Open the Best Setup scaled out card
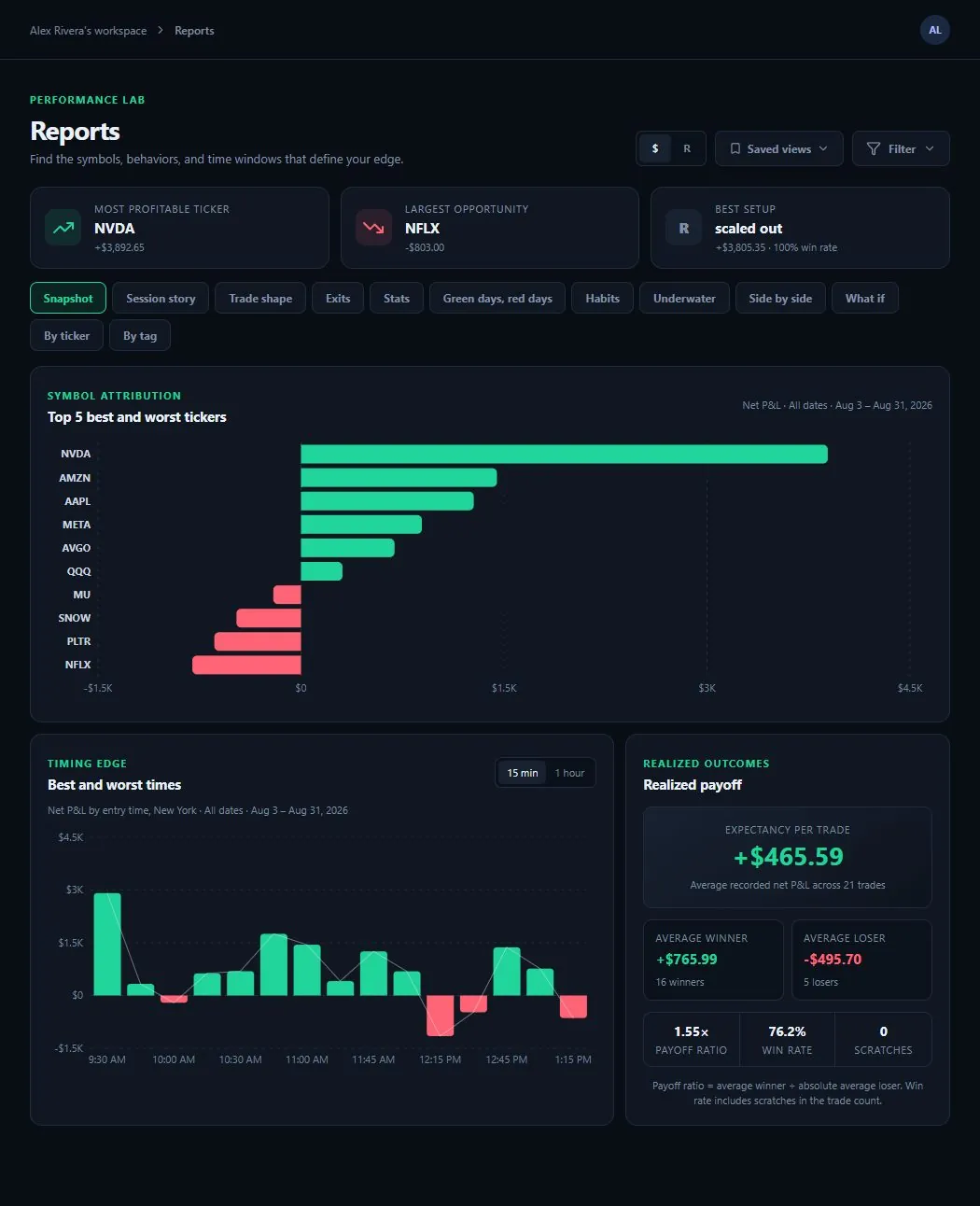Viewport: 980px width, 1206px height. click(800, 228)
